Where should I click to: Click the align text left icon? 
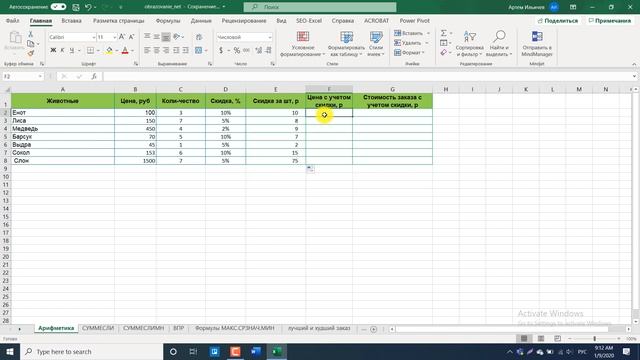pos(147,50)
